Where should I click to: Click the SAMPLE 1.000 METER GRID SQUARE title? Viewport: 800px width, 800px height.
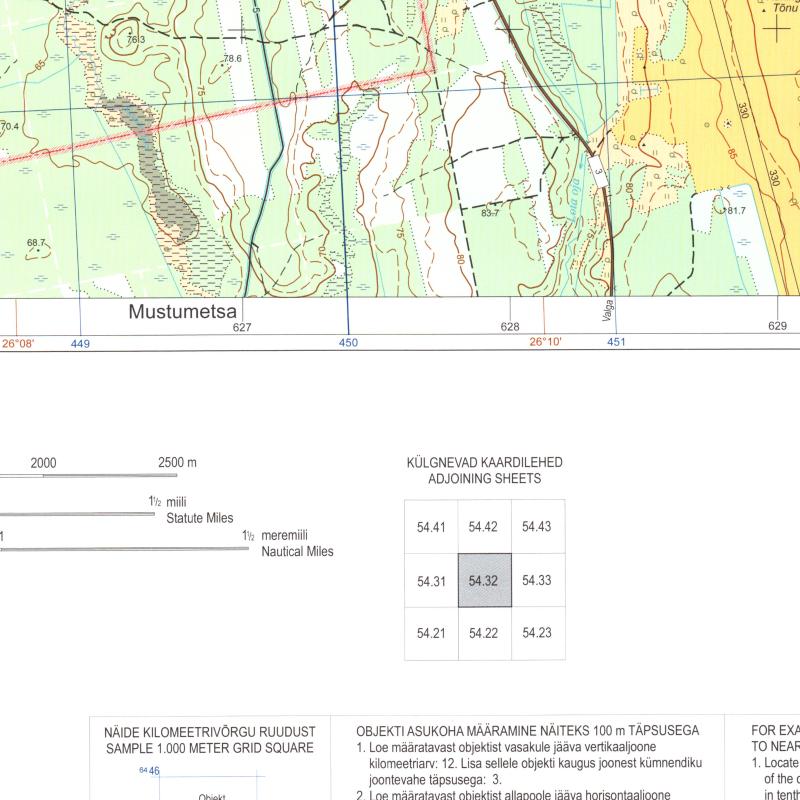[207, 748]
